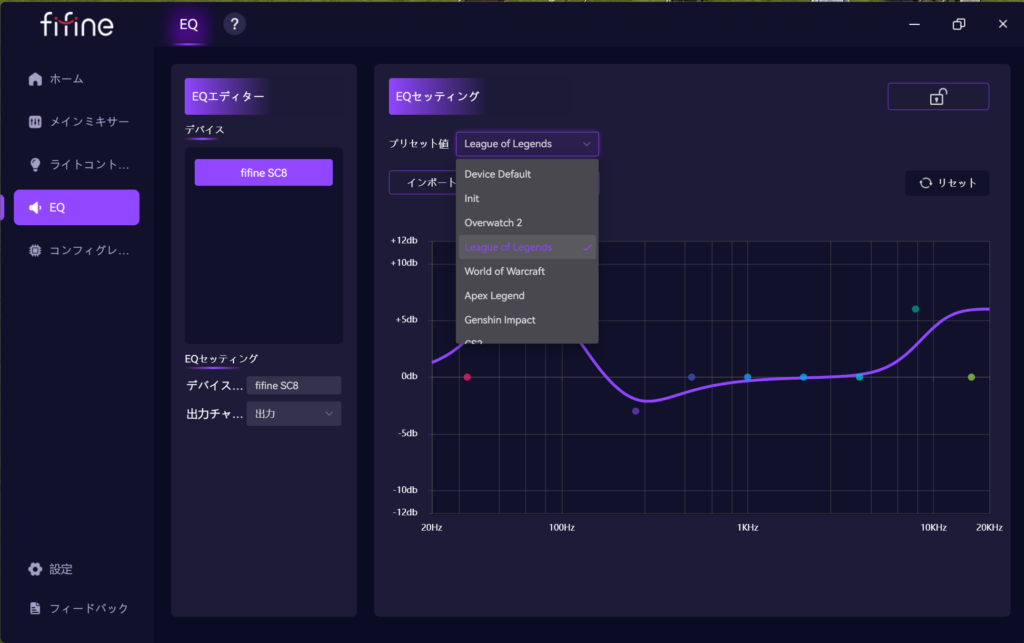Click the unlock padlock icon button
Screen dimensions: 1024x643
click(938, 97)
